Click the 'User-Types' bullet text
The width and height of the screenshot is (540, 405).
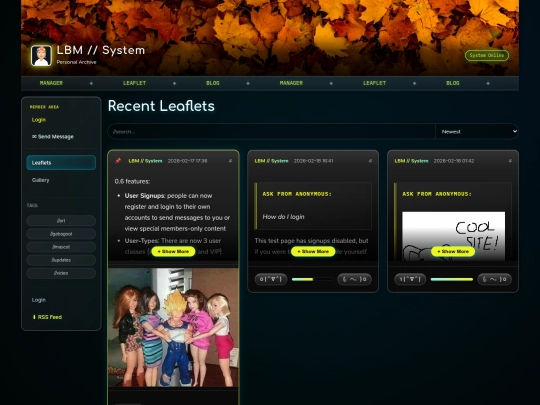142,241
